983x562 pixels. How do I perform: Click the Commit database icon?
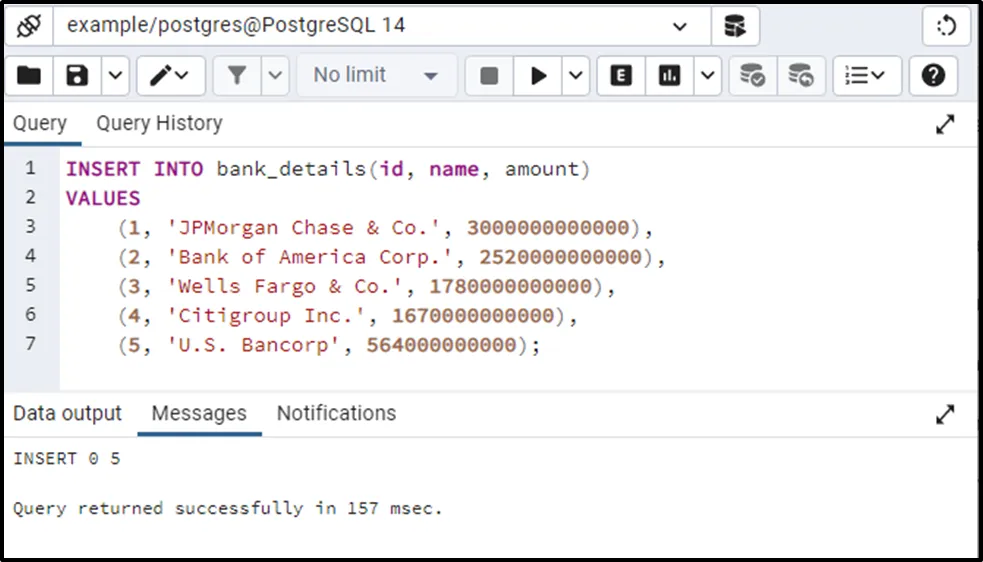tap(751, 76)
